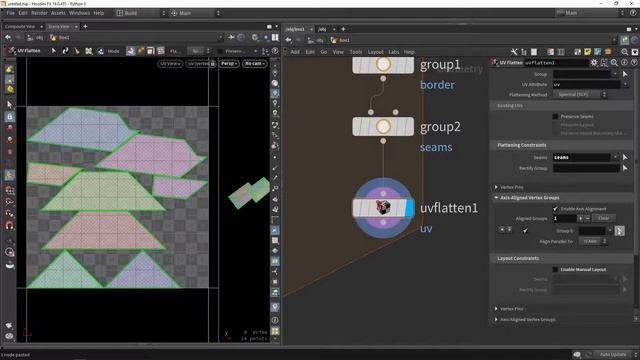This screenshot has height=360, width=640.
Task: Open the Edit menu in main menu bar
Action: click(x=23, y=13)
